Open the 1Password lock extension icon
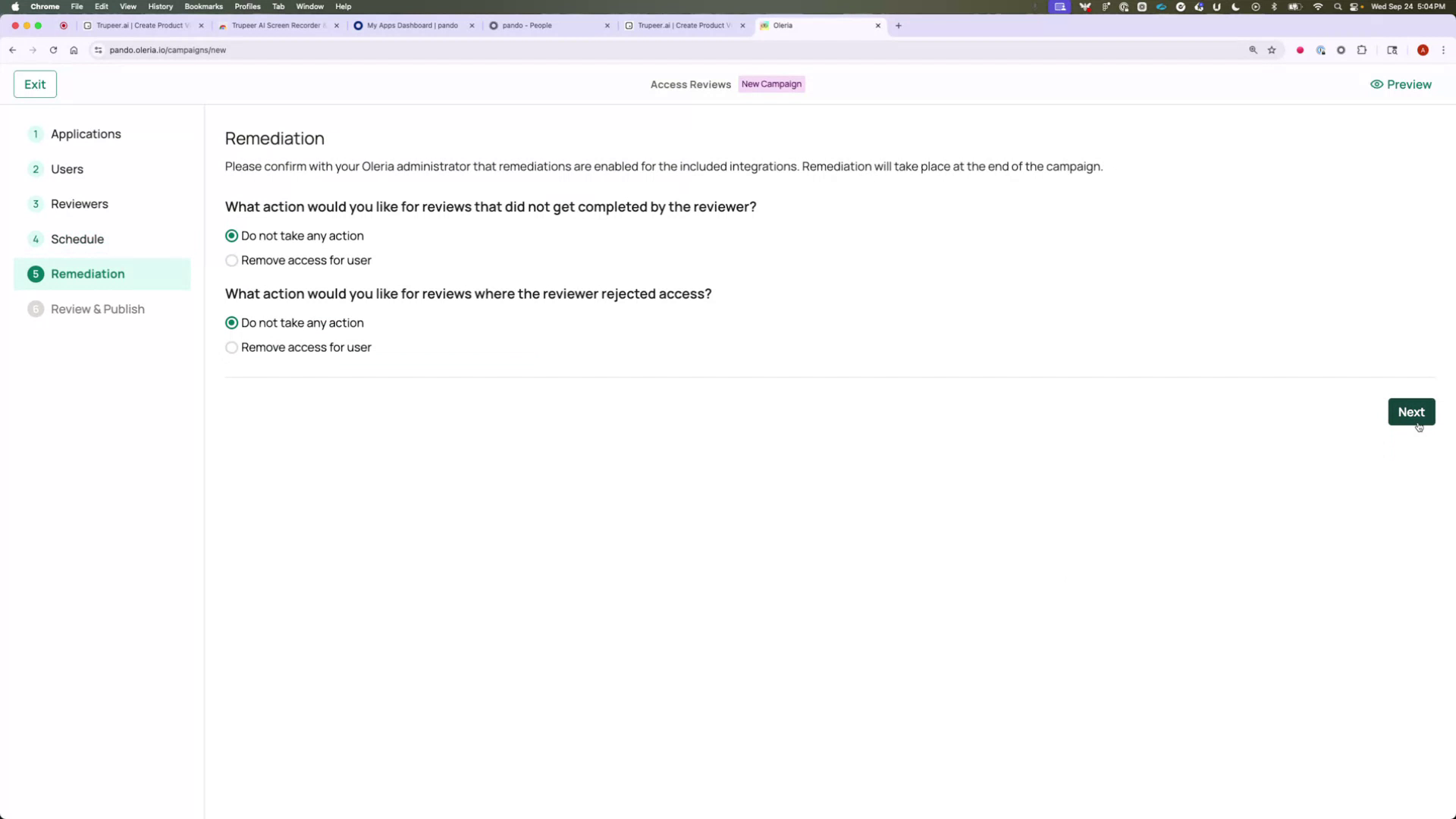1456x819 pixels. (x=1321, y=50)
